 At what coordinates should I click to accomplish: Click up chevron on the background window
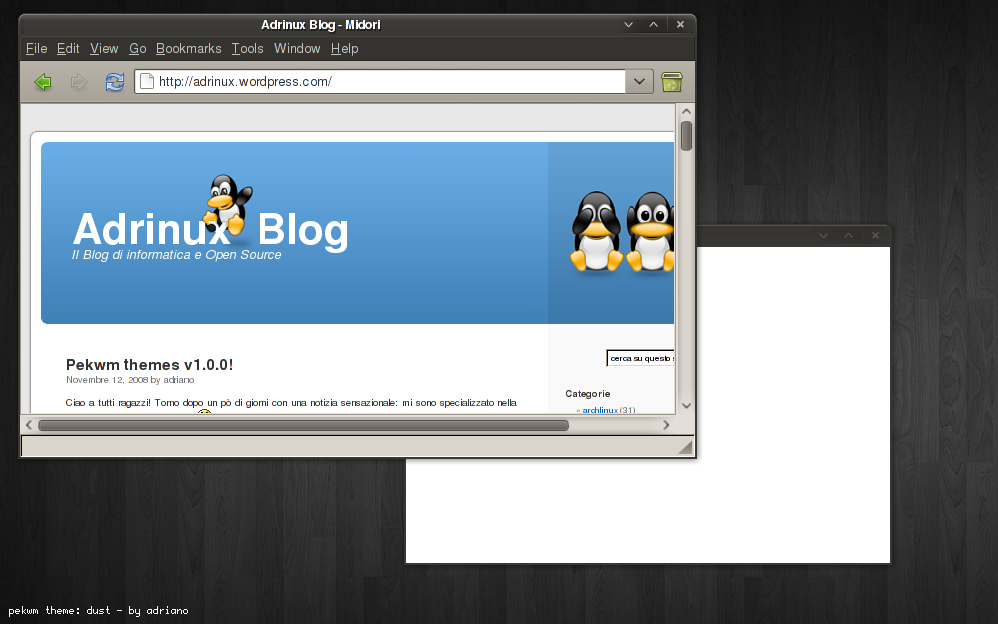(848, 236)
